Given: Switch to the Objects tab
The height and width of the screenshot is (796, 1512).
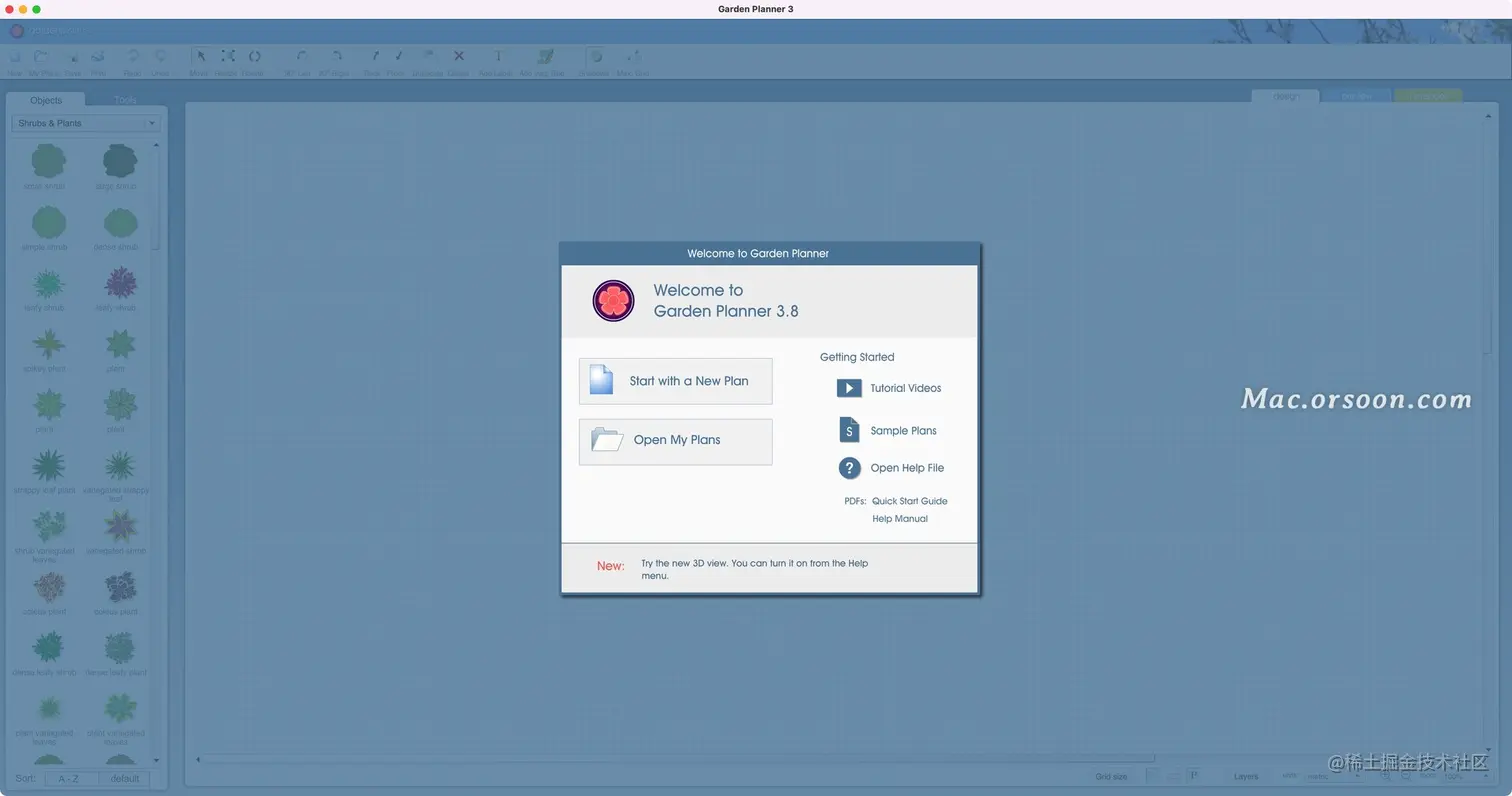Looking at the screenshot, I should [46, 100].
